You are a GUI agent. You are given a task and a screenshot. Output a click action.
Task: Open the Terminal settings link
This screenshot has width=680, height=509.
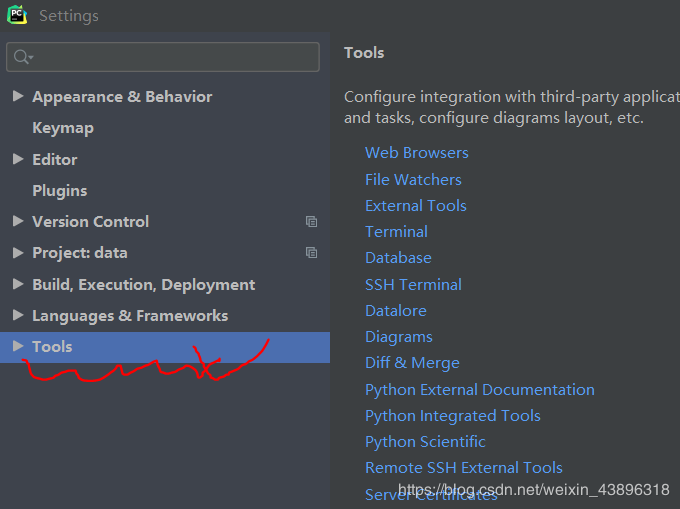click(x=396, y=232)
